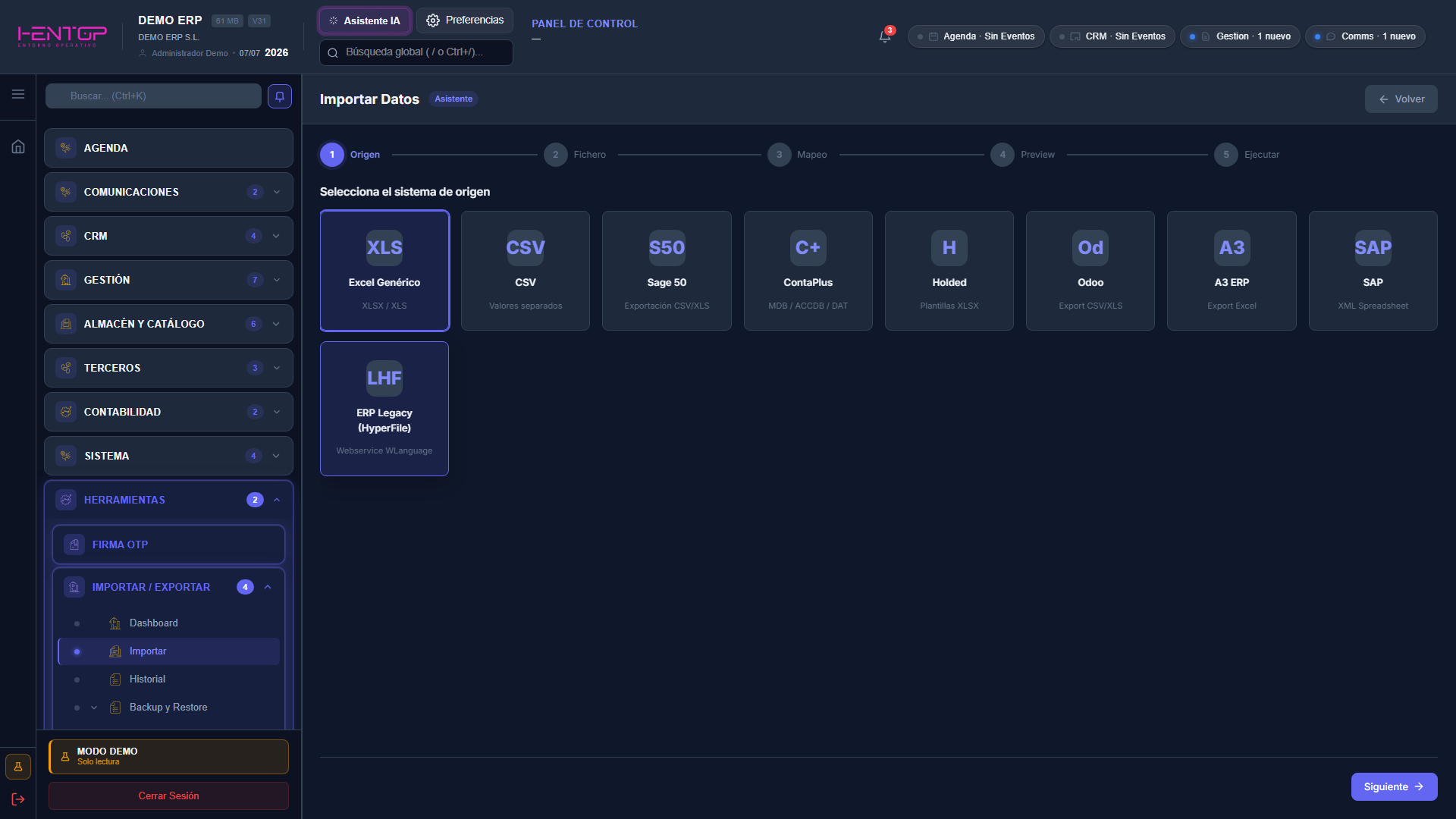Open Preferencias
Image resolution: width=1456 pixels, height=819 pixels.
pos(465,20)
